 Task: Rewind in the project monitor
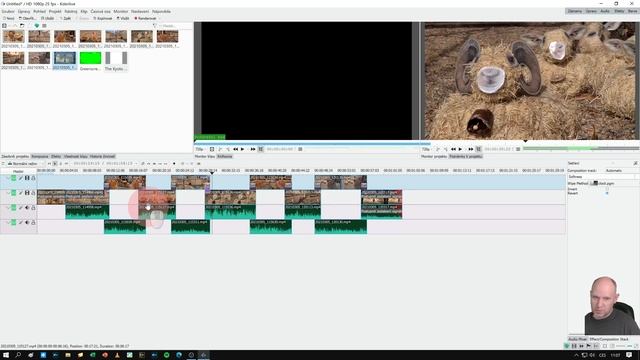[453, 149]
